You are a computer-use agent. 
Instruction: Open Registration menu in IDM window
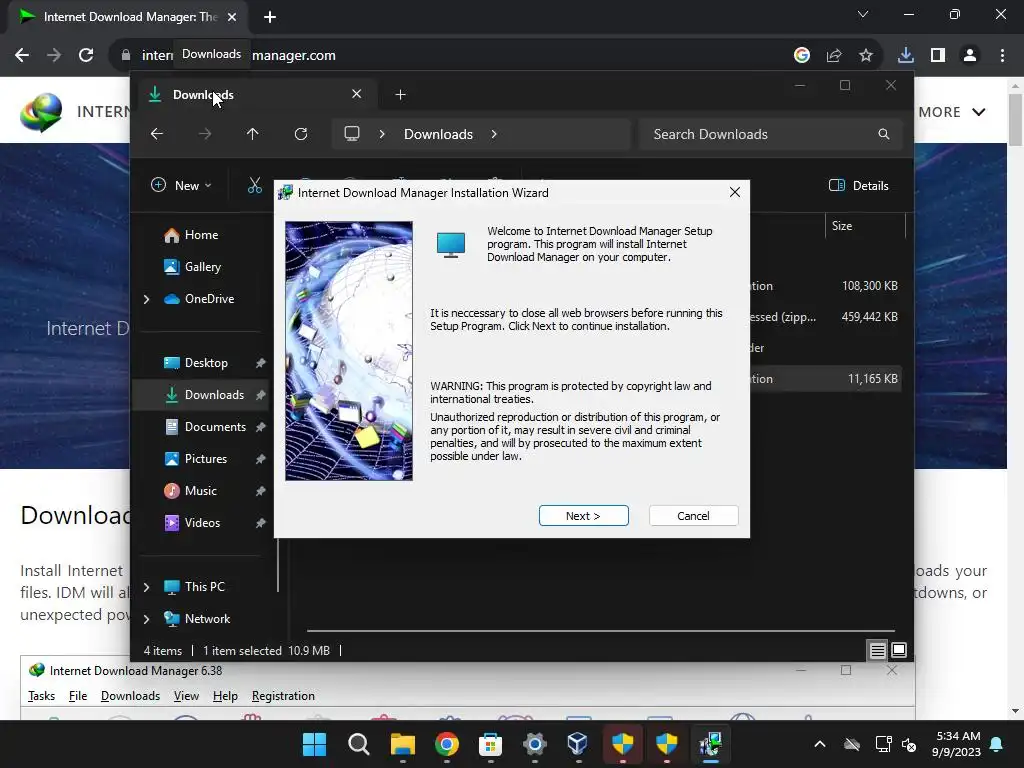[283, 696]
